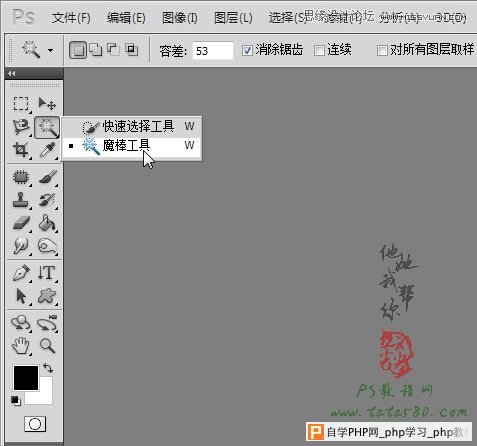Screen dimensions: 477x446
Task: Click the Magic Wand tool in toolbox
Action: tap(47, 127)
